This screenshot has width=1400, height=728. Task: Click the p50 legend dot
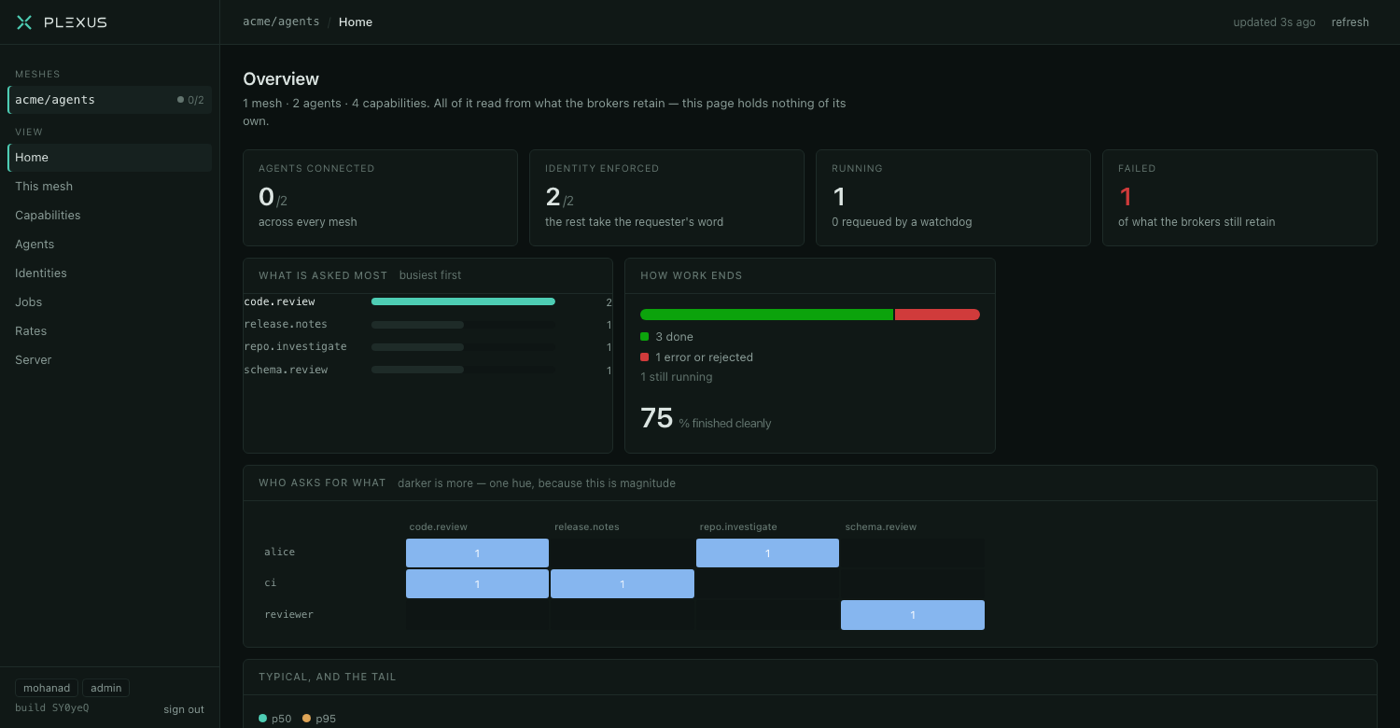point(263,718)
